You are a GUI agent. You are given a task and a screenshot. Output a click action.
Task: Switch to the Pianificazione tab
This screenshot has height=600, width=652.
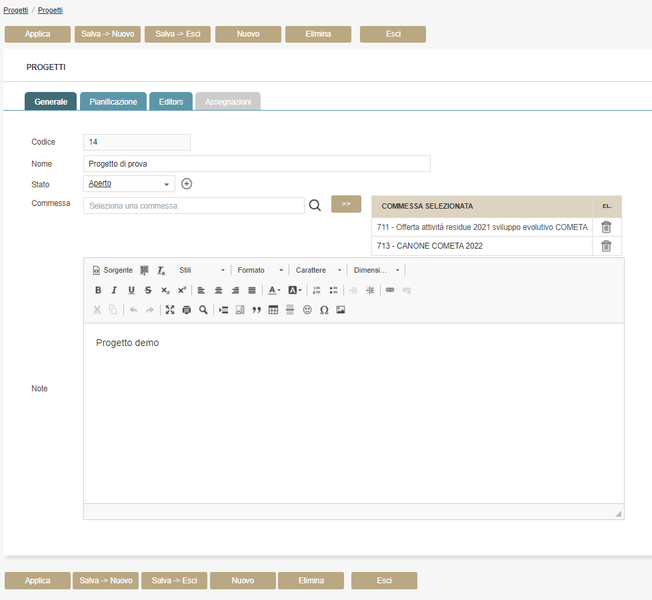pyautogui.click(x=113, y=102)
